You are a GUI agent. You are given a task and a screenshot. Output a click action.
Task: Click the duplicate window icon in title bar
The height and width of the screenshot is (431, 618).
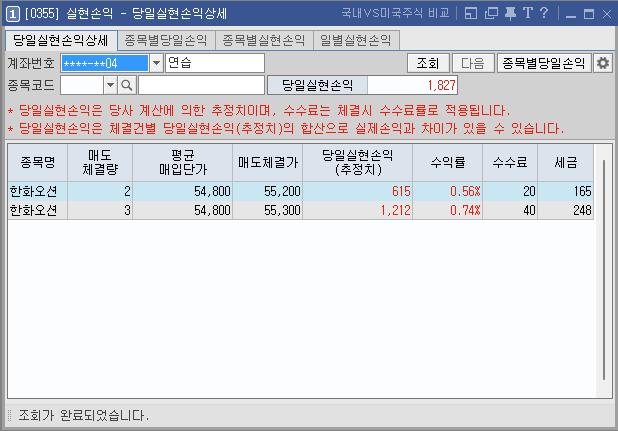tap(491, 13)
